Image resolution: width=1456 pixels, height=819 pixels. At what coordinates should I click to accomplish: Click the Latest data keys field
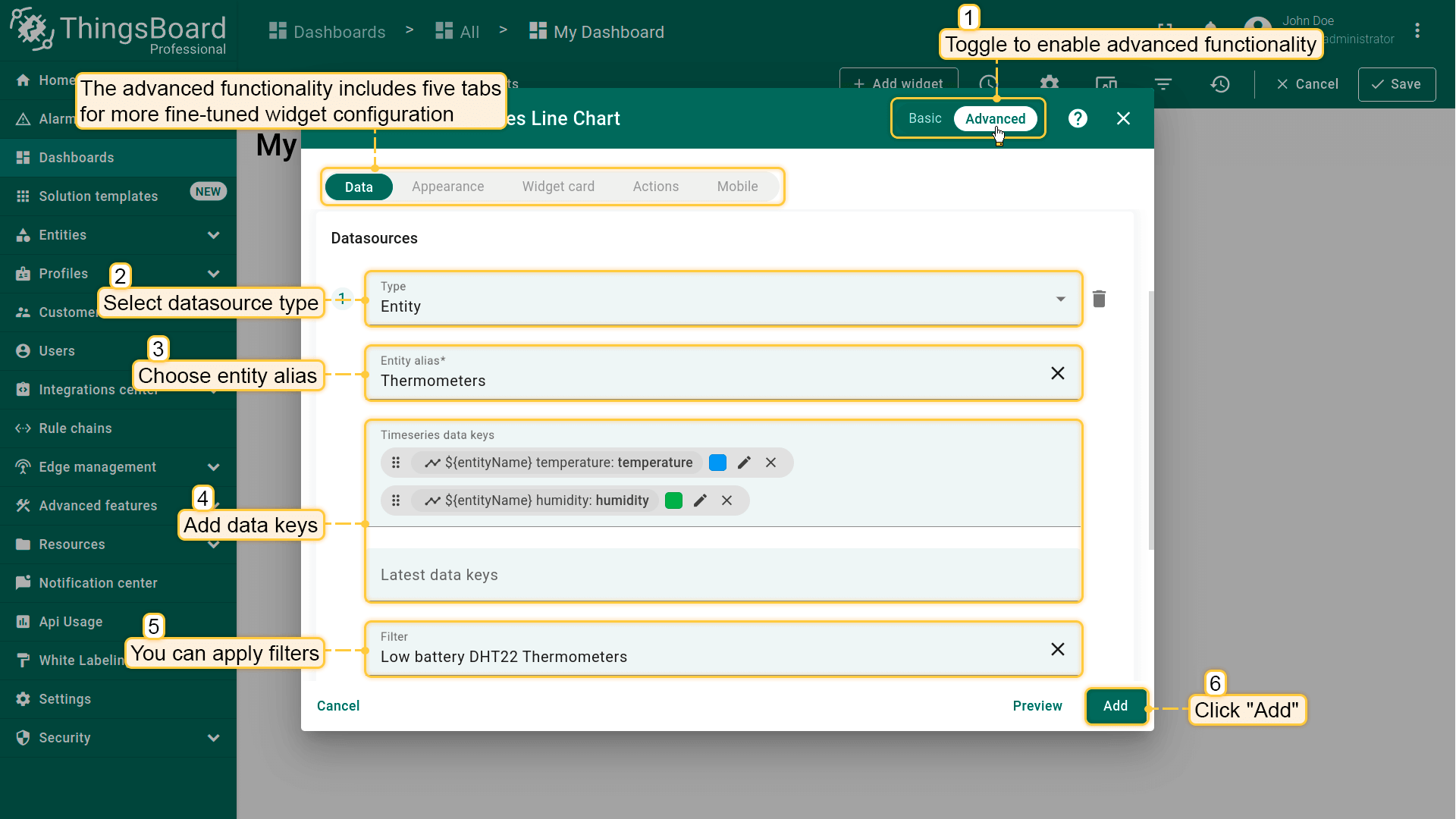(x=723, y=575)
